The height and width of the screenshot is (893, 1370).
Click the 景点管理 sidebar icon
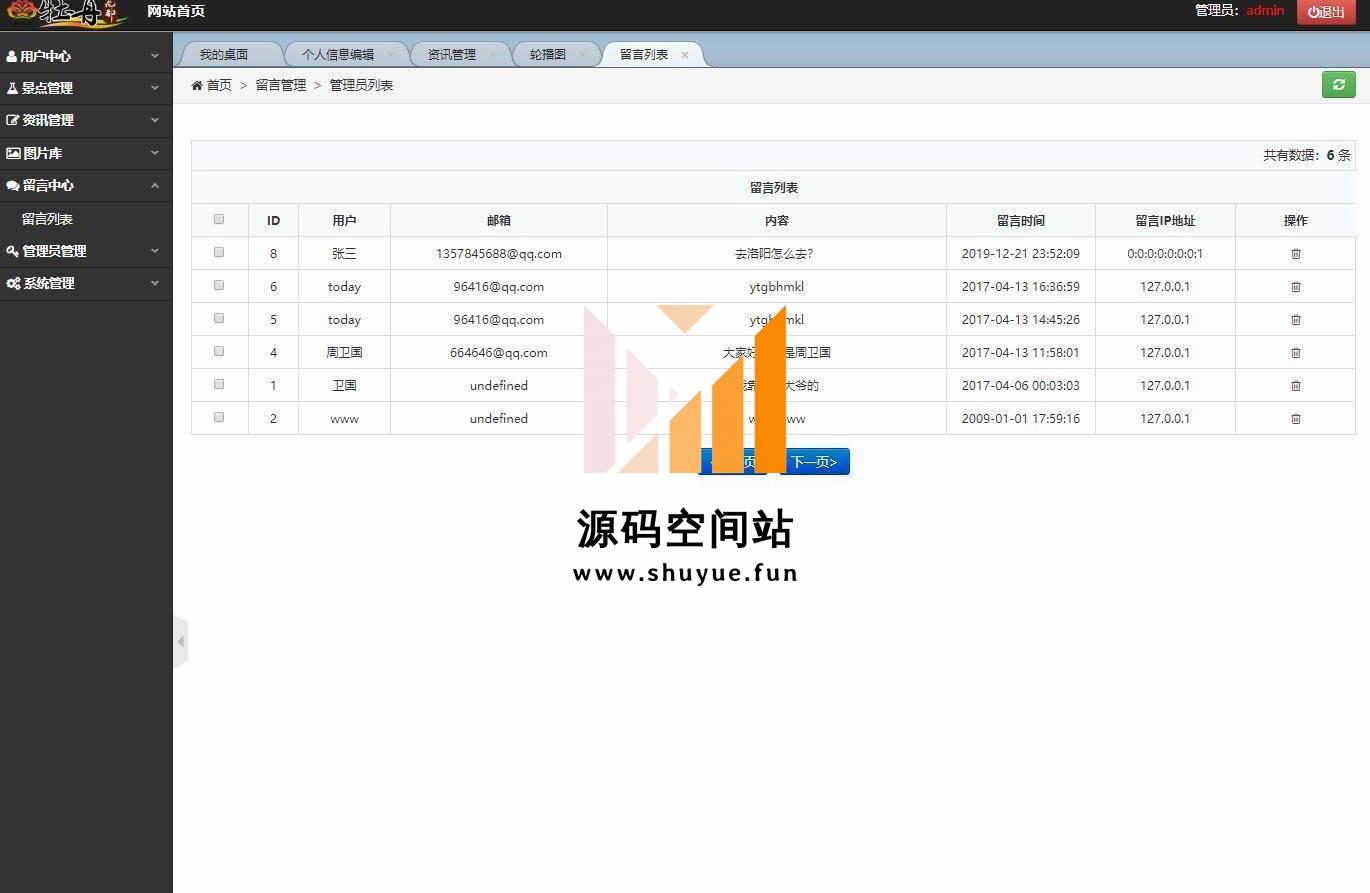(x=12, y=88)
